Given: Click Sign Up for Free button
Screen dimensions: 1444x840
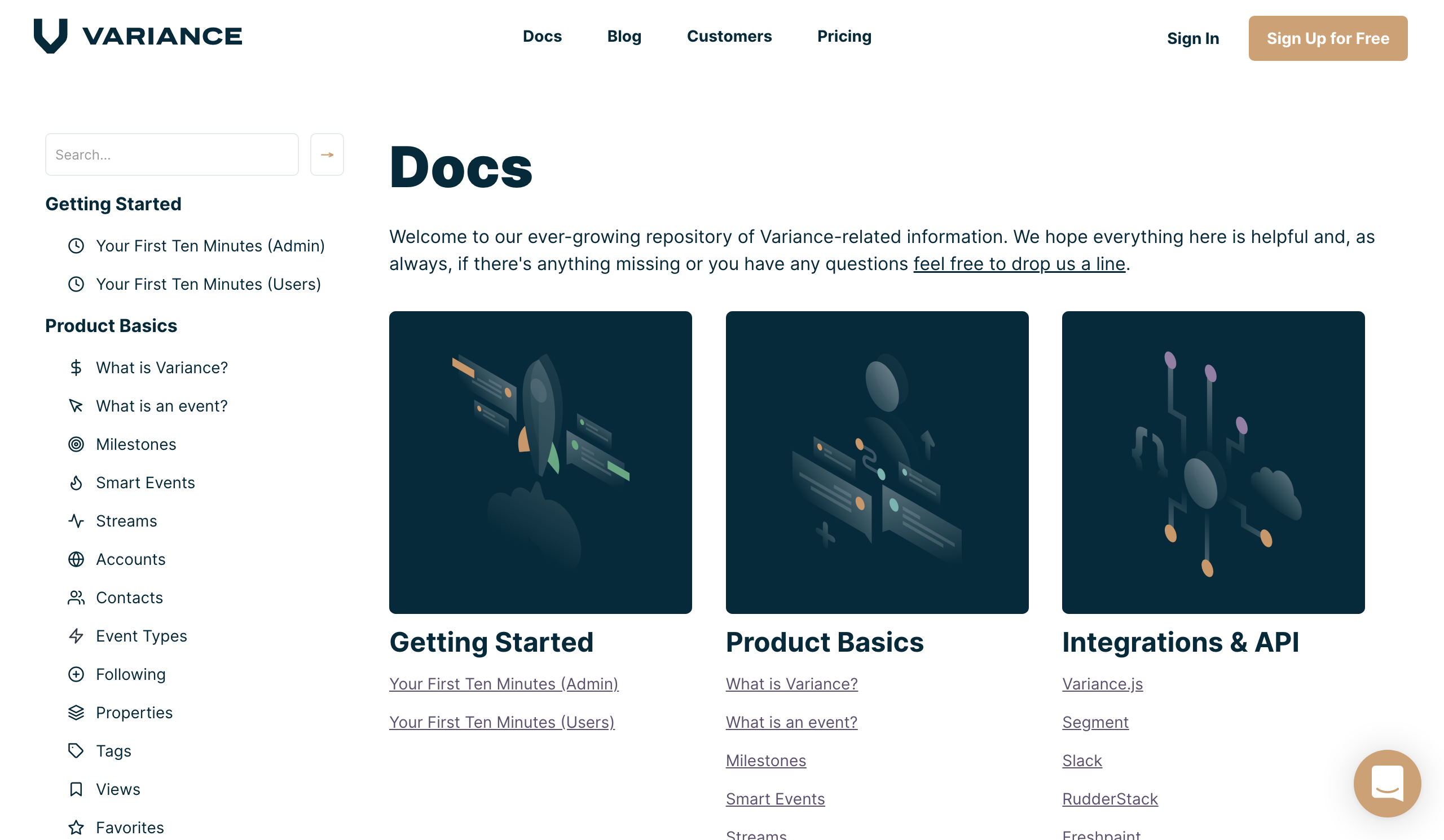Looking at the screenshot, I should pos(1328,38).
